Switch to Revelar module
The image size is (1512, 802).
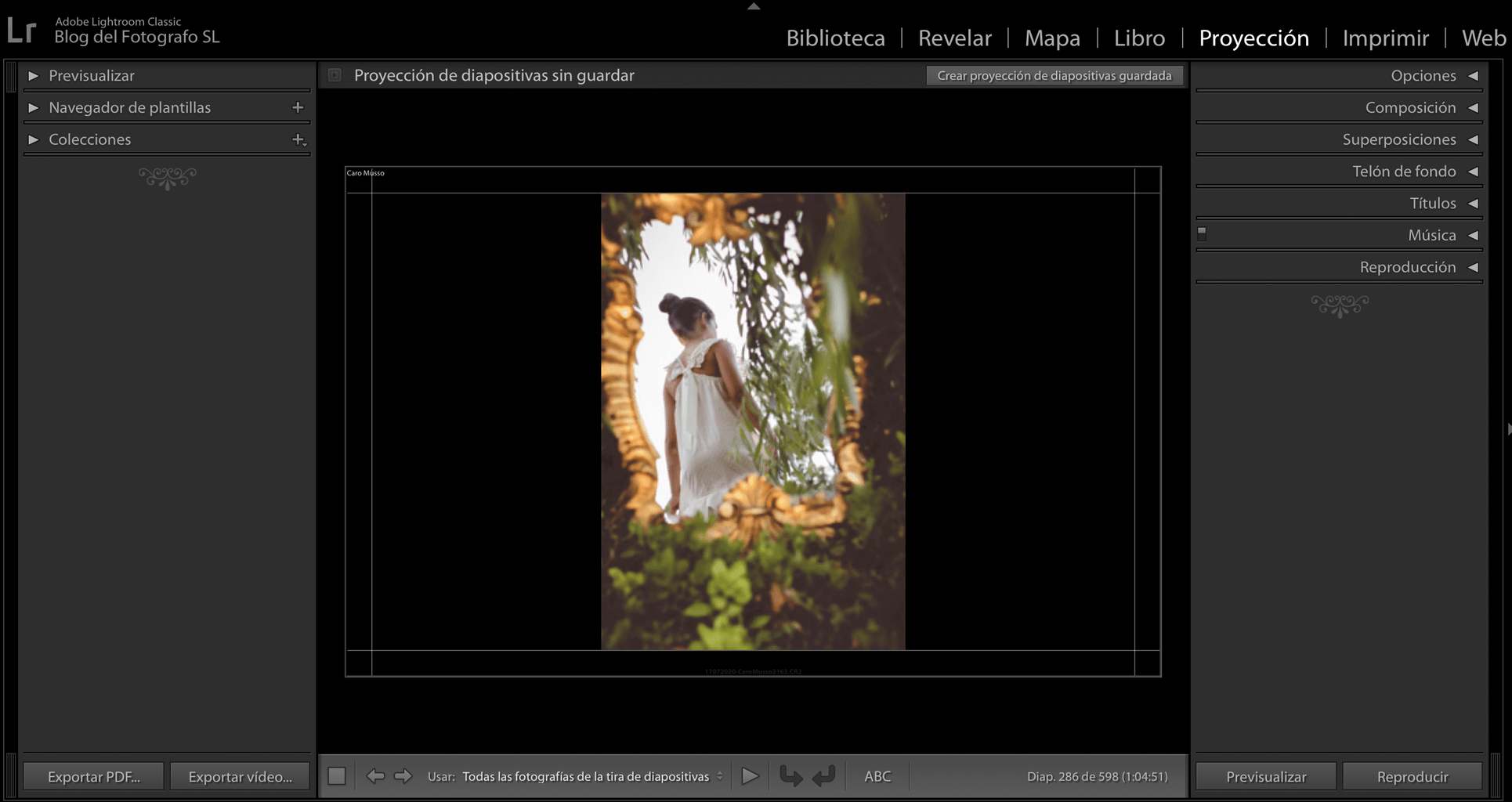pos(954,38)
